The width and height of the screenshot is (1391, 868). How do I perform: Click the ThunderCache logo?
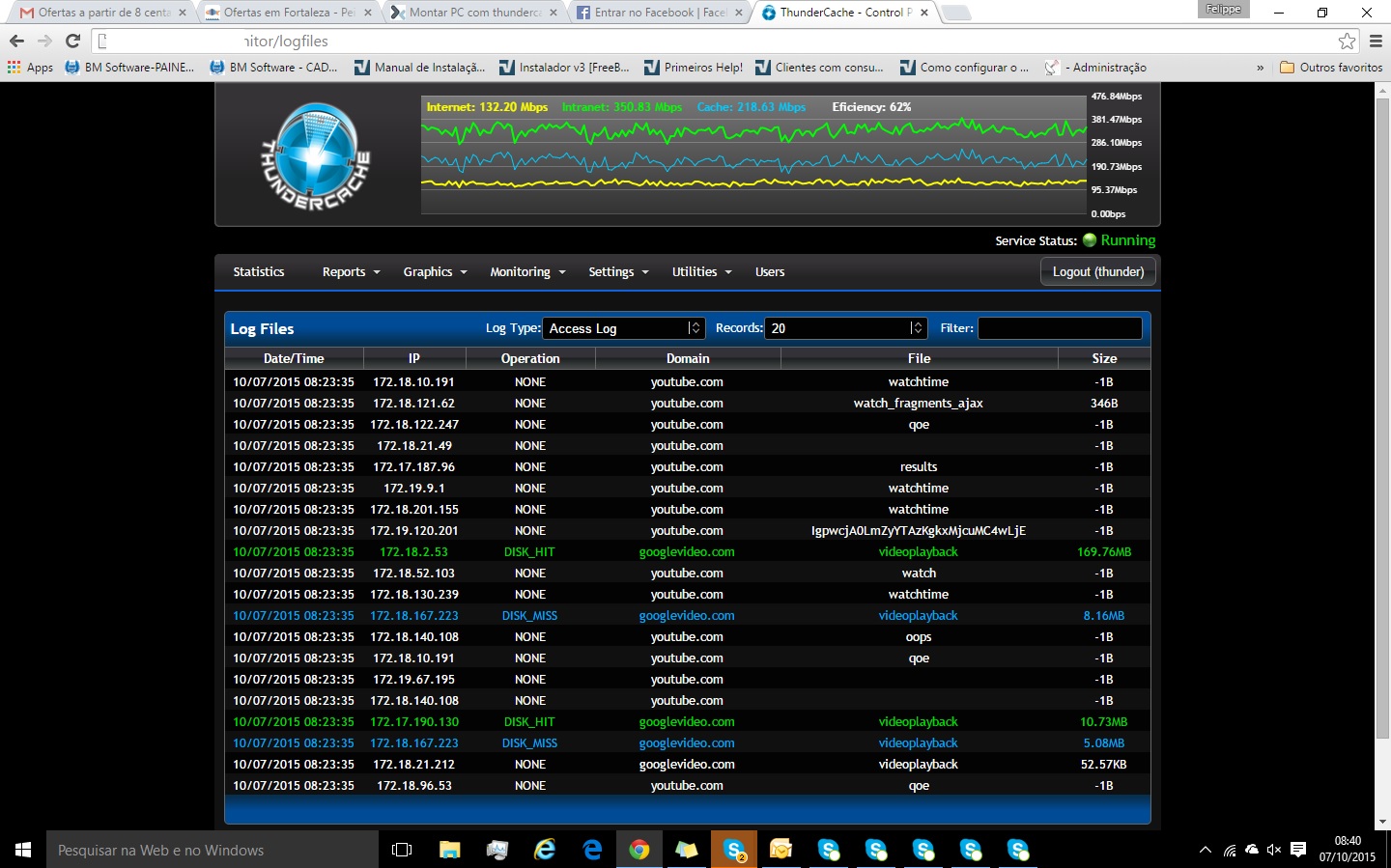pyautogui.click(x=316, y=156)
